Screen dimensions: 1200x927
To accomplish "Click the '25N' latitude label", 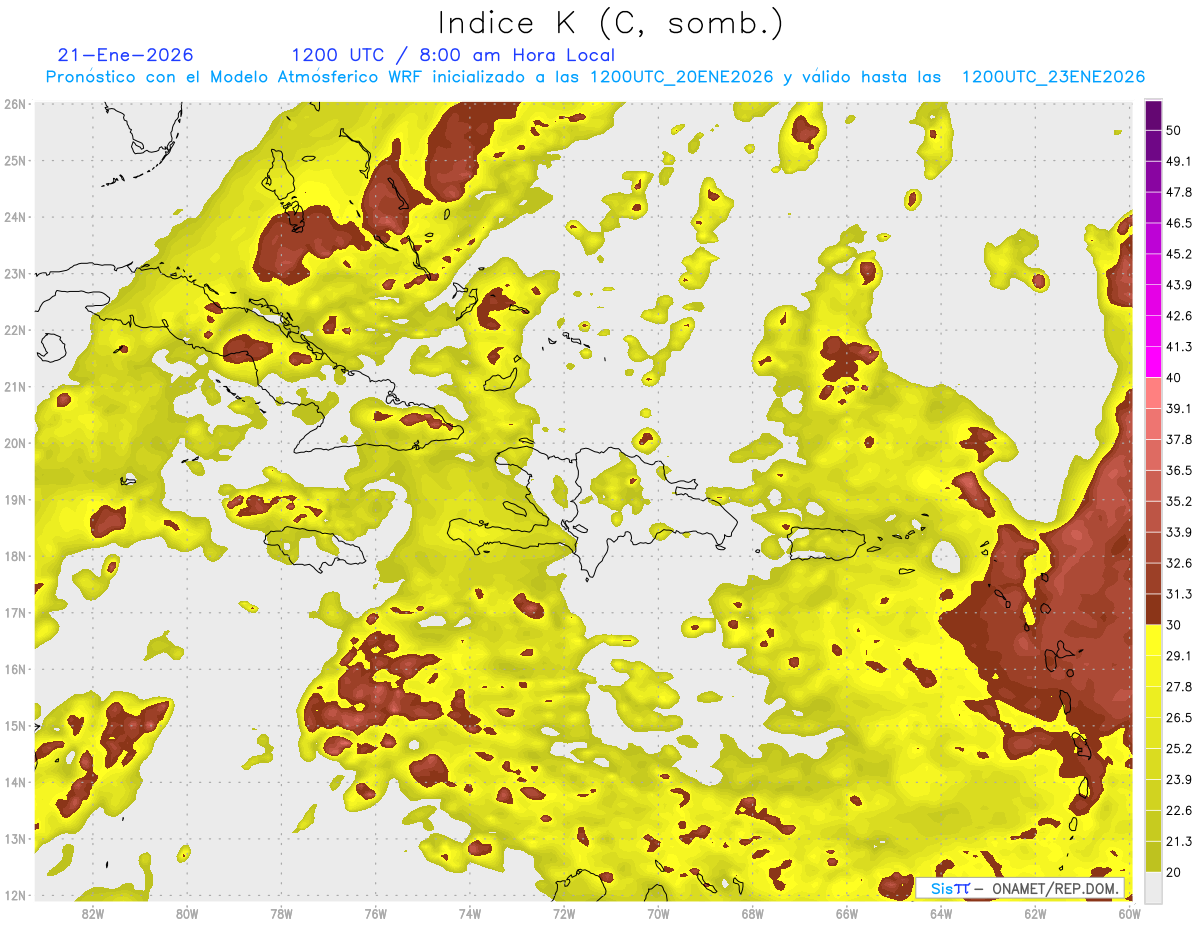I will (x=15, y=160).
